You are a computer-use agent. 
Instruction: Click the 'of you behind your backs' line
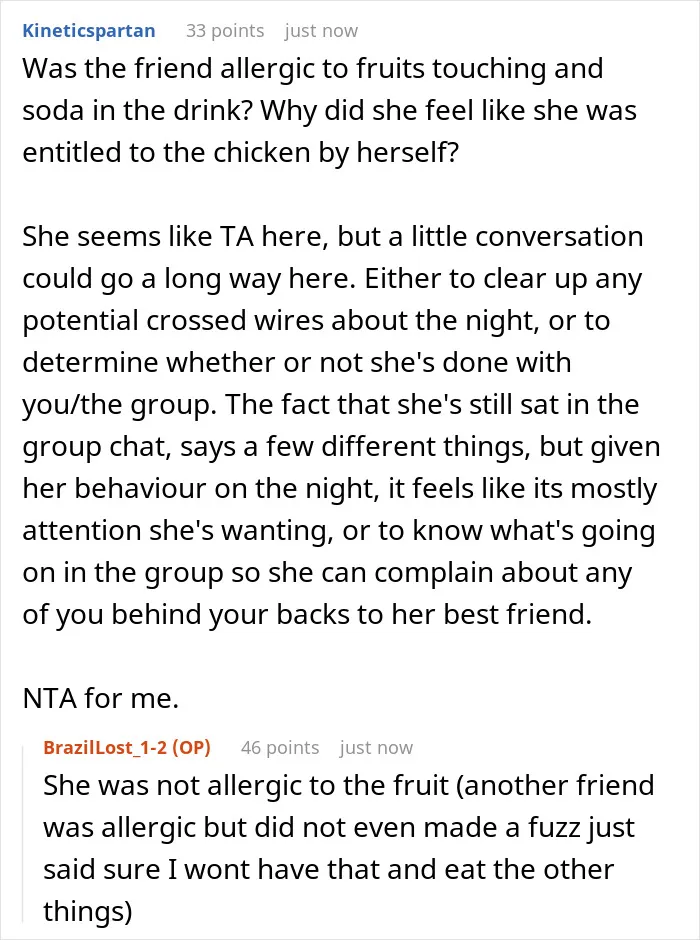[307, 614]
